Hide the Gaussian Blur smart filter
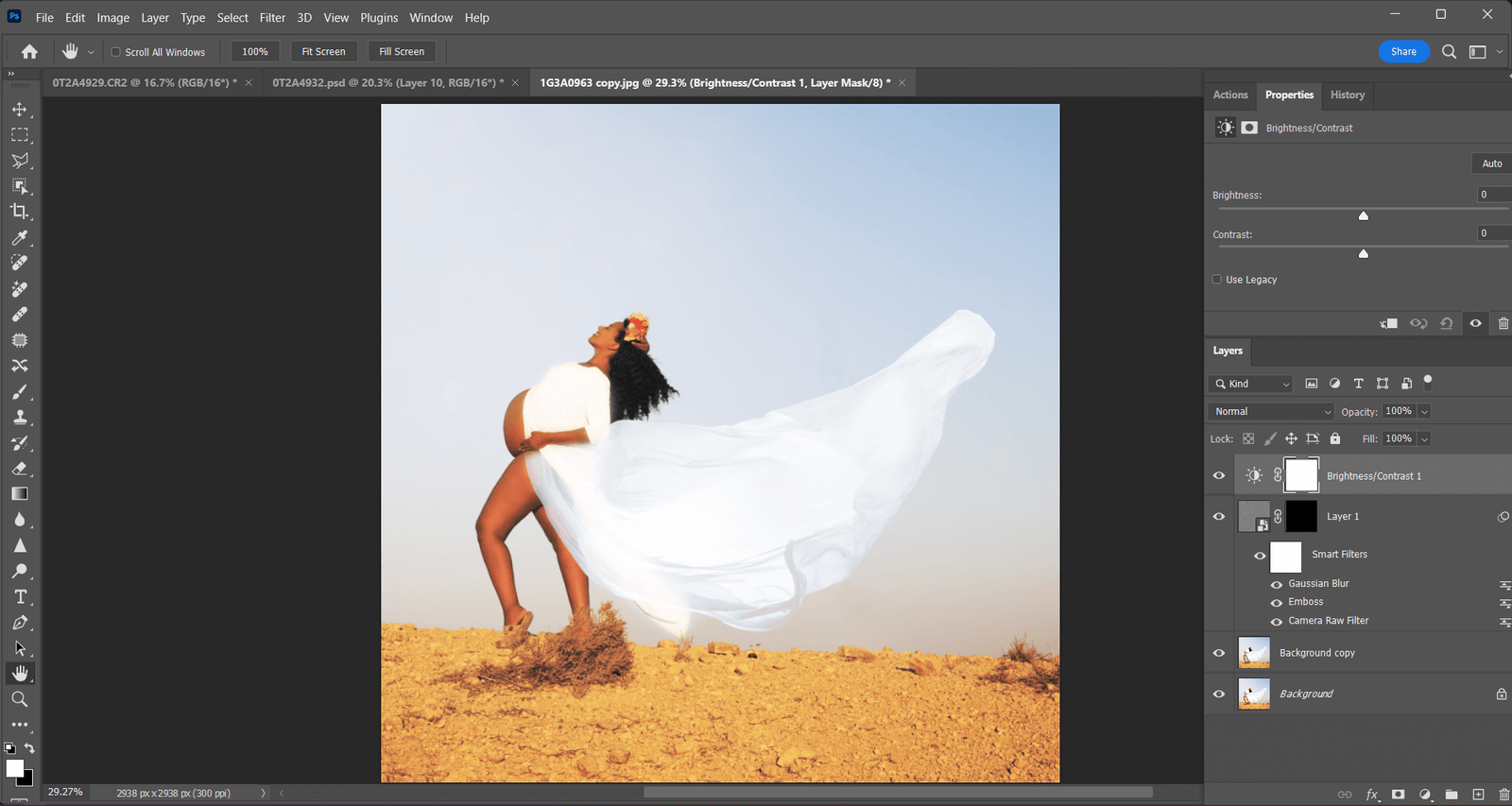 click(1277, 585)
